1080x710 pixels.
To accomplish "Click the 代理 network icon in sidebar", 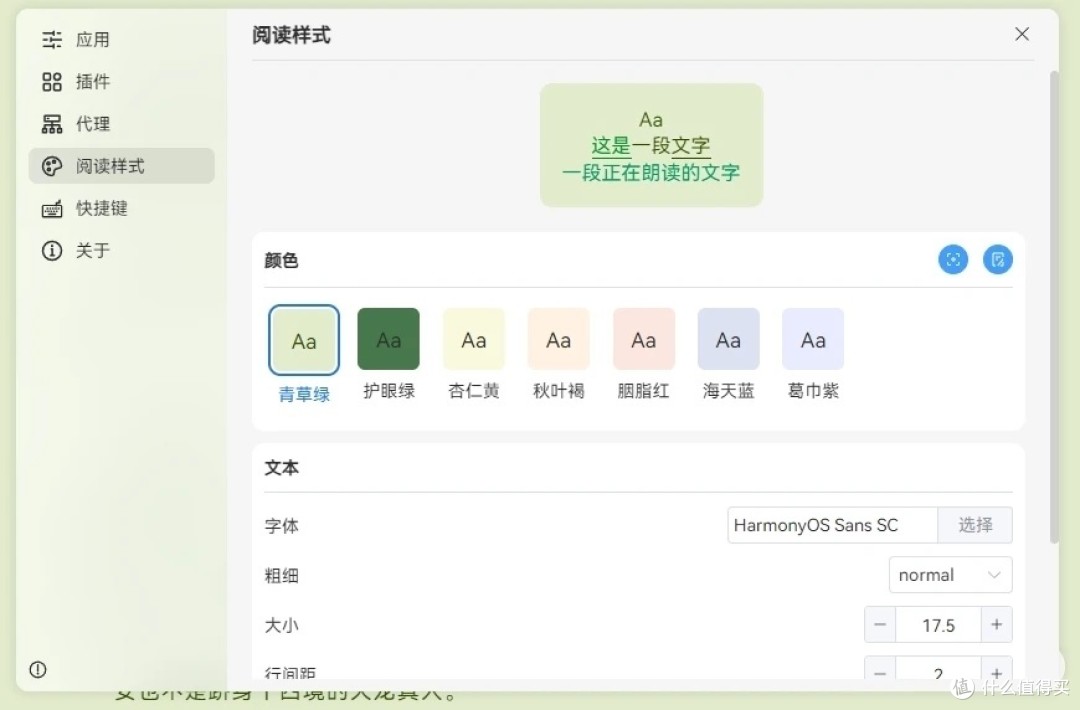I will [52, 124].
